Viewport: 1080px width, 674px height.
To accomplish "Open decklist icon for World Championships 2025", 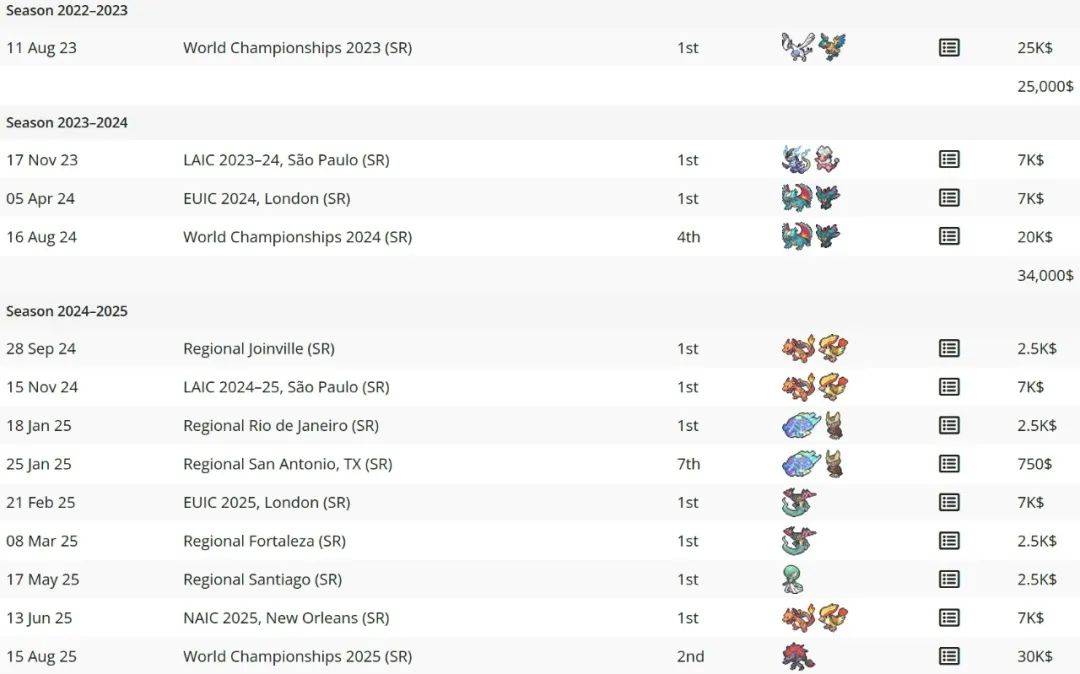I will tap(949, 656).
